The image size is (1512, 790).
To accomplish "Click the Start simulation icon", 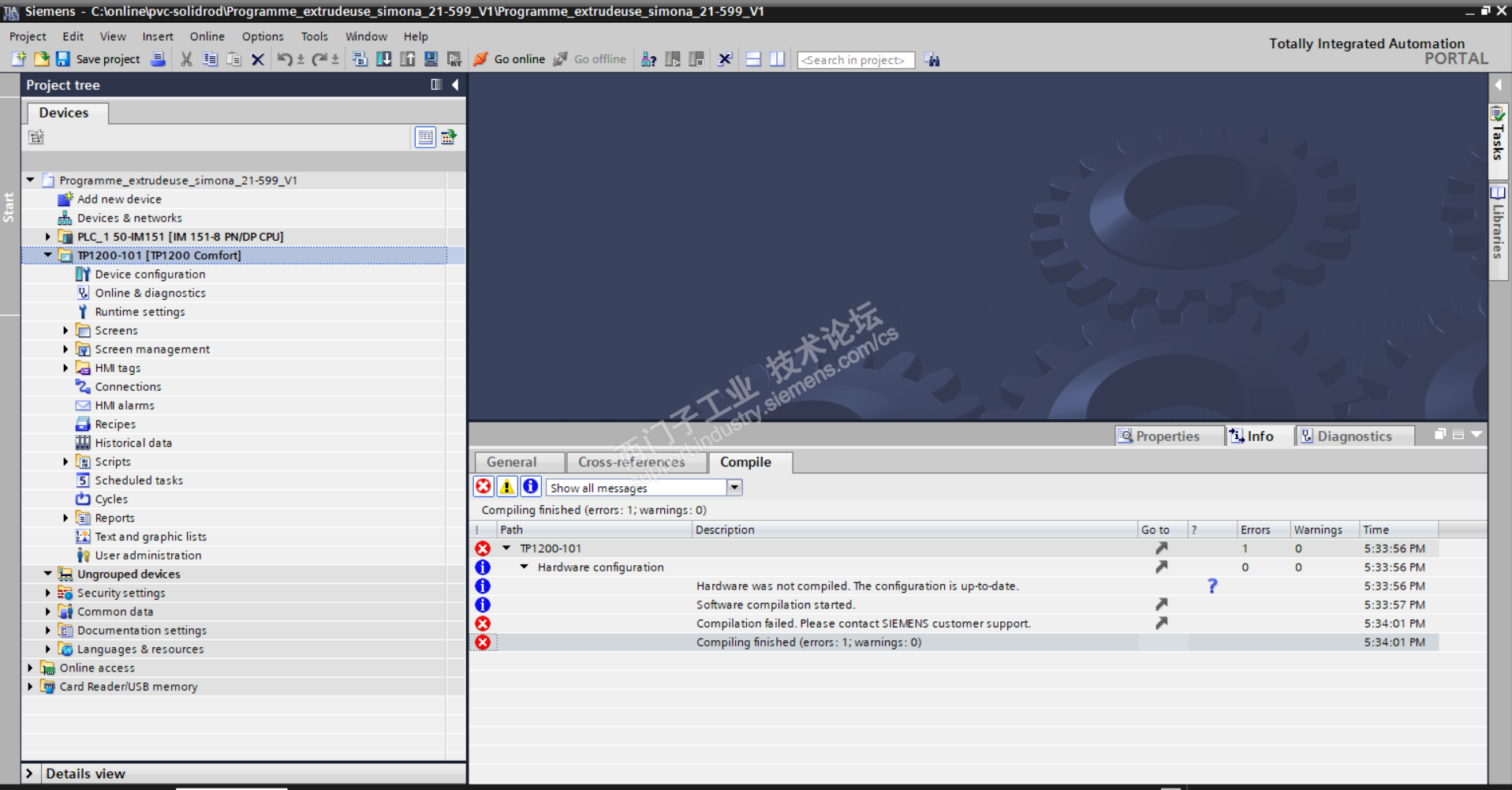I will tap(431, 59).
